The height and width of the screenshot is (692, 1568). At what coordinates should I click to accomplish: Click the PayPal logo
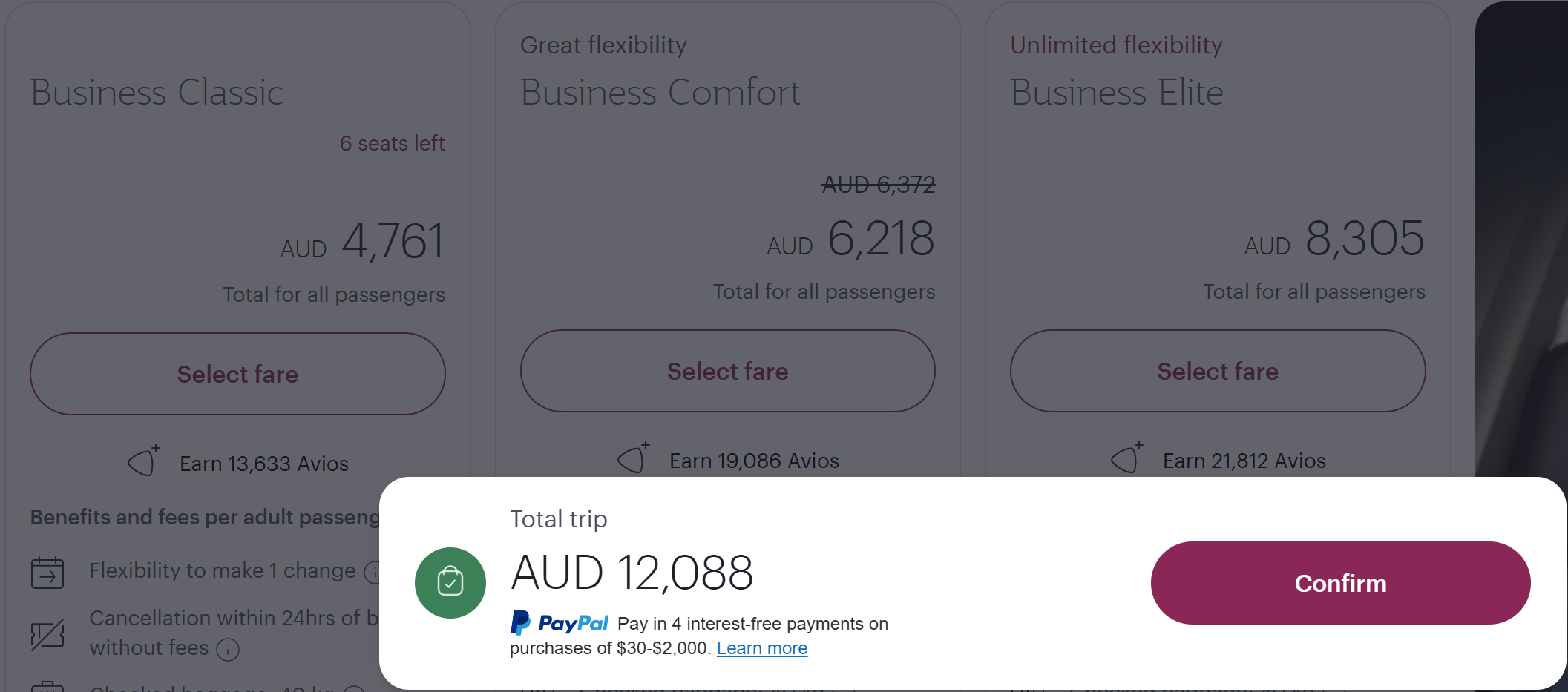[x=560, y=623]
